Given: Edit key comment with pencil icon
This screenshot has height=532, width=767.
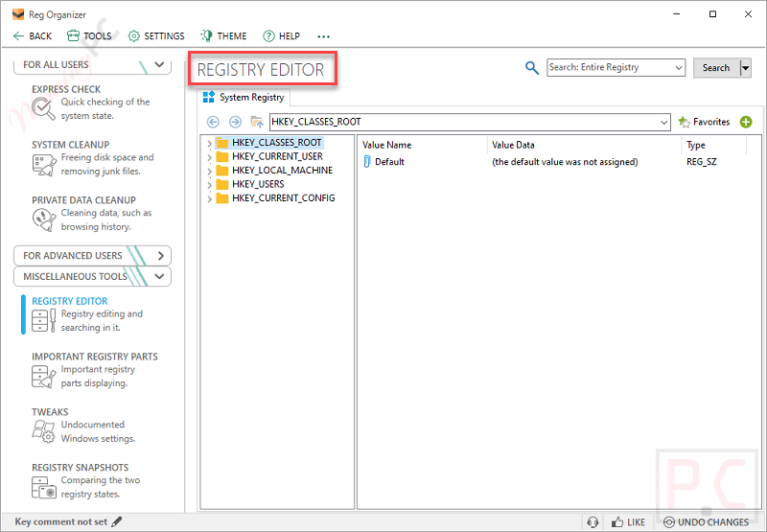Looking at the screenshot, I should [x=116, y=522].
